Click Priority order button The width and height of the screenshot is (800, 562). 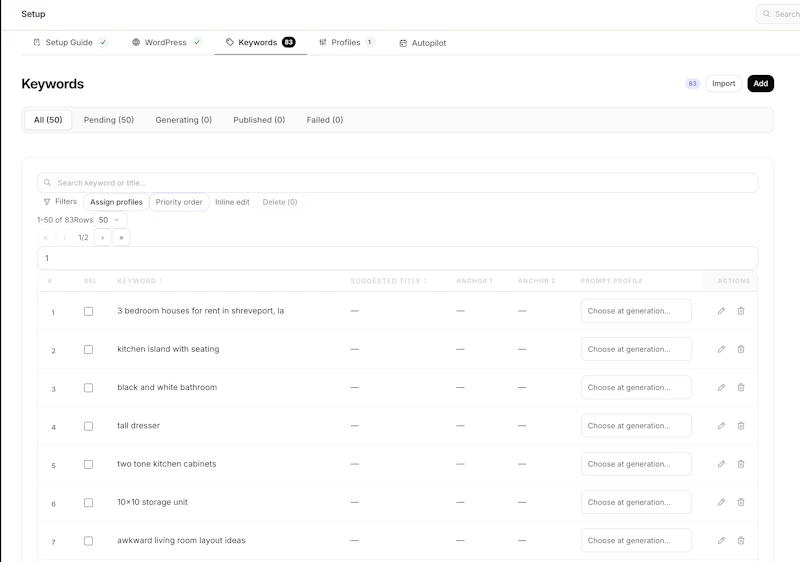point(179,202)
